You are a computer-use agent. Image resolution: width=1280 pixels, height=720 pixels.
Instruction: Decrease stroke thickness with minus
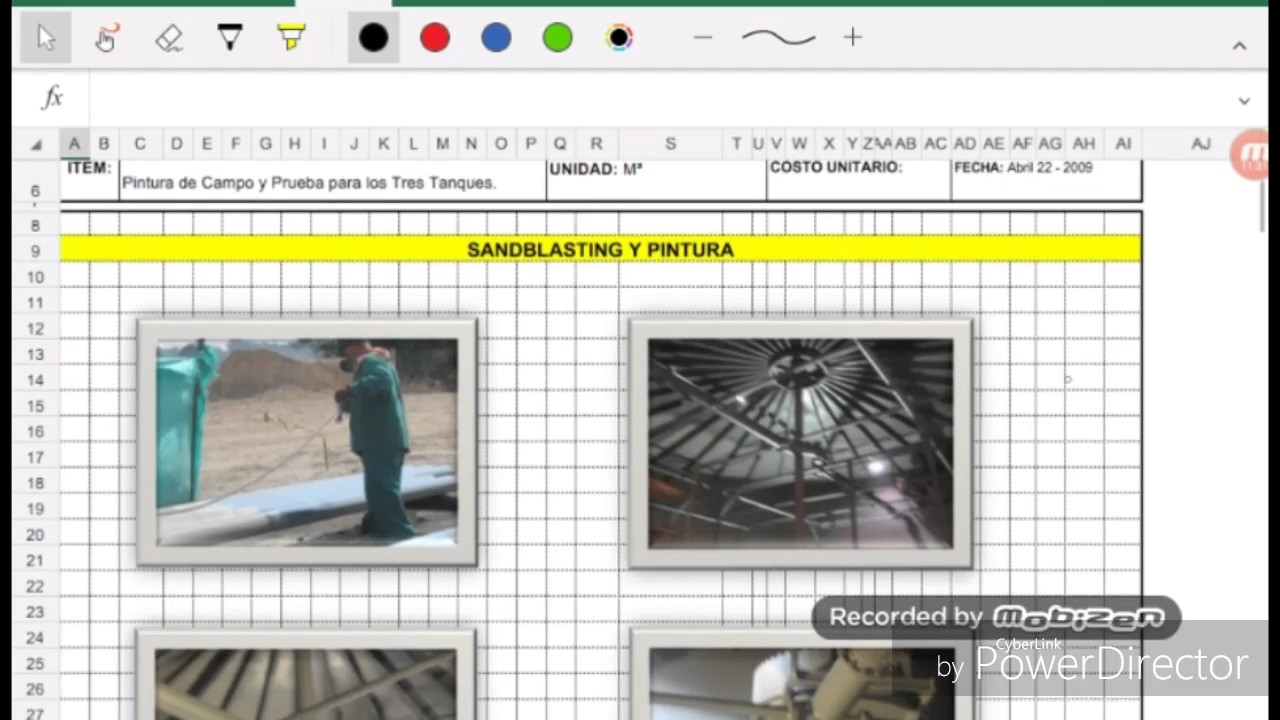tap(703, 38)
